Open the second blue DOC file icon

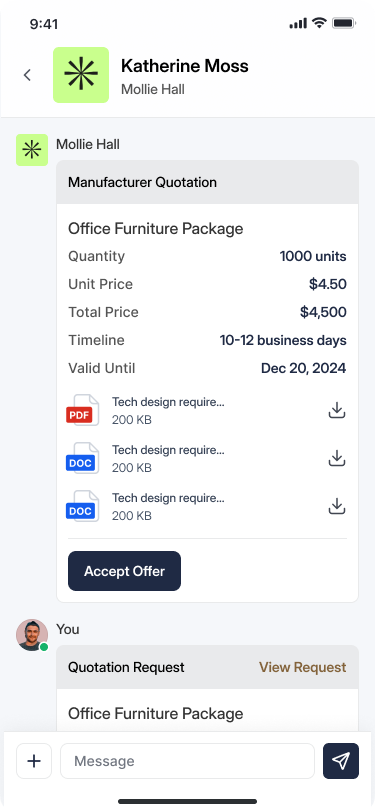coord(83,506)
